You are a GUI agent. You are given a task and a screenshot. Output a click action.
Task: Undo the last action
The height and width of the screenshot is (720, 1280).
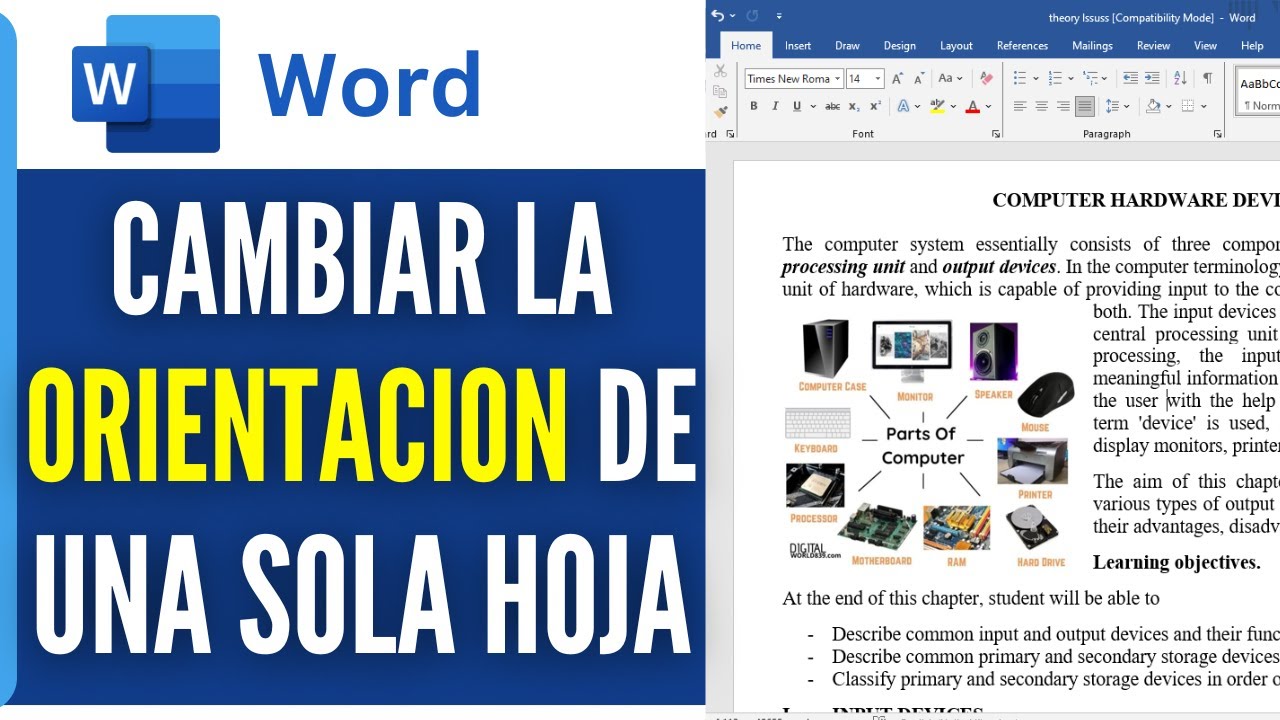click(x=717, y=16)
